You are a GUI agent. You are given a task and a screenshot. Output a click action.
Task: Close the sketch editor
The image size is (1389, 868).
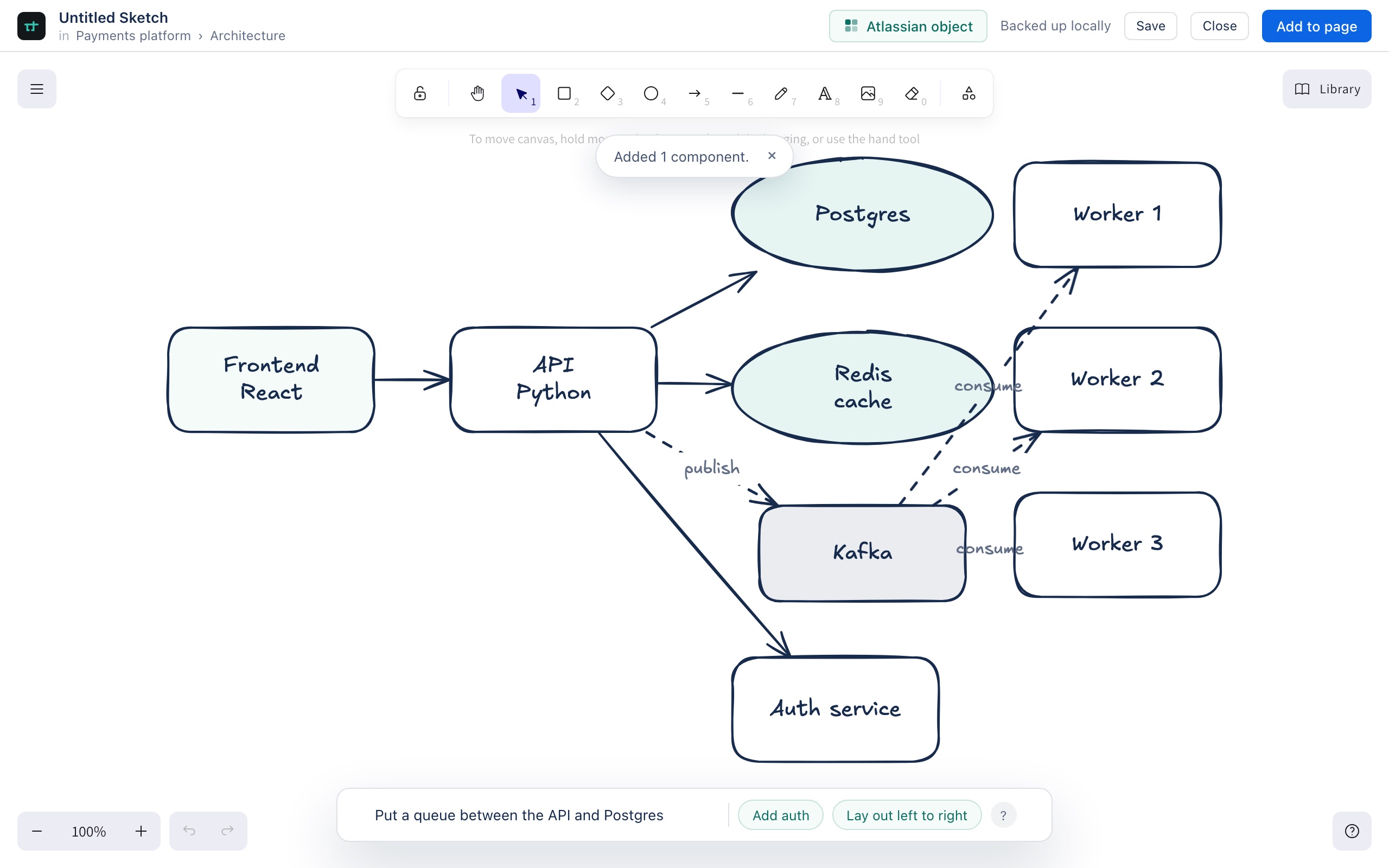[x=1220, y=26]
